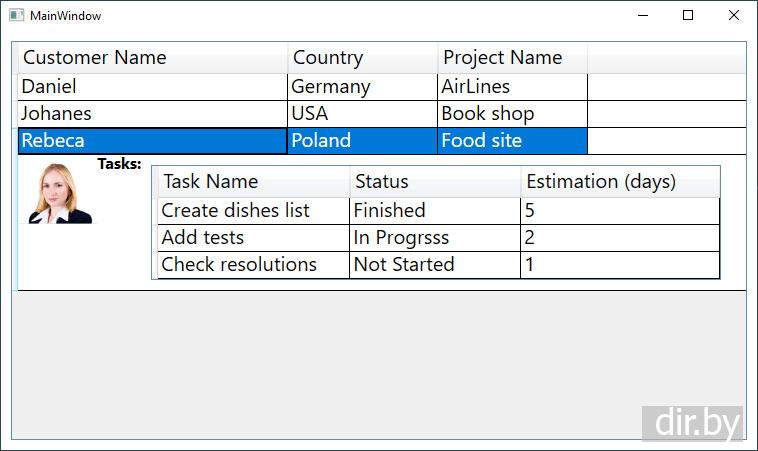The width and height of the screenshot is (758, 451).
Task: Select the Daniel customer row
Action: (x=152, y=87)
